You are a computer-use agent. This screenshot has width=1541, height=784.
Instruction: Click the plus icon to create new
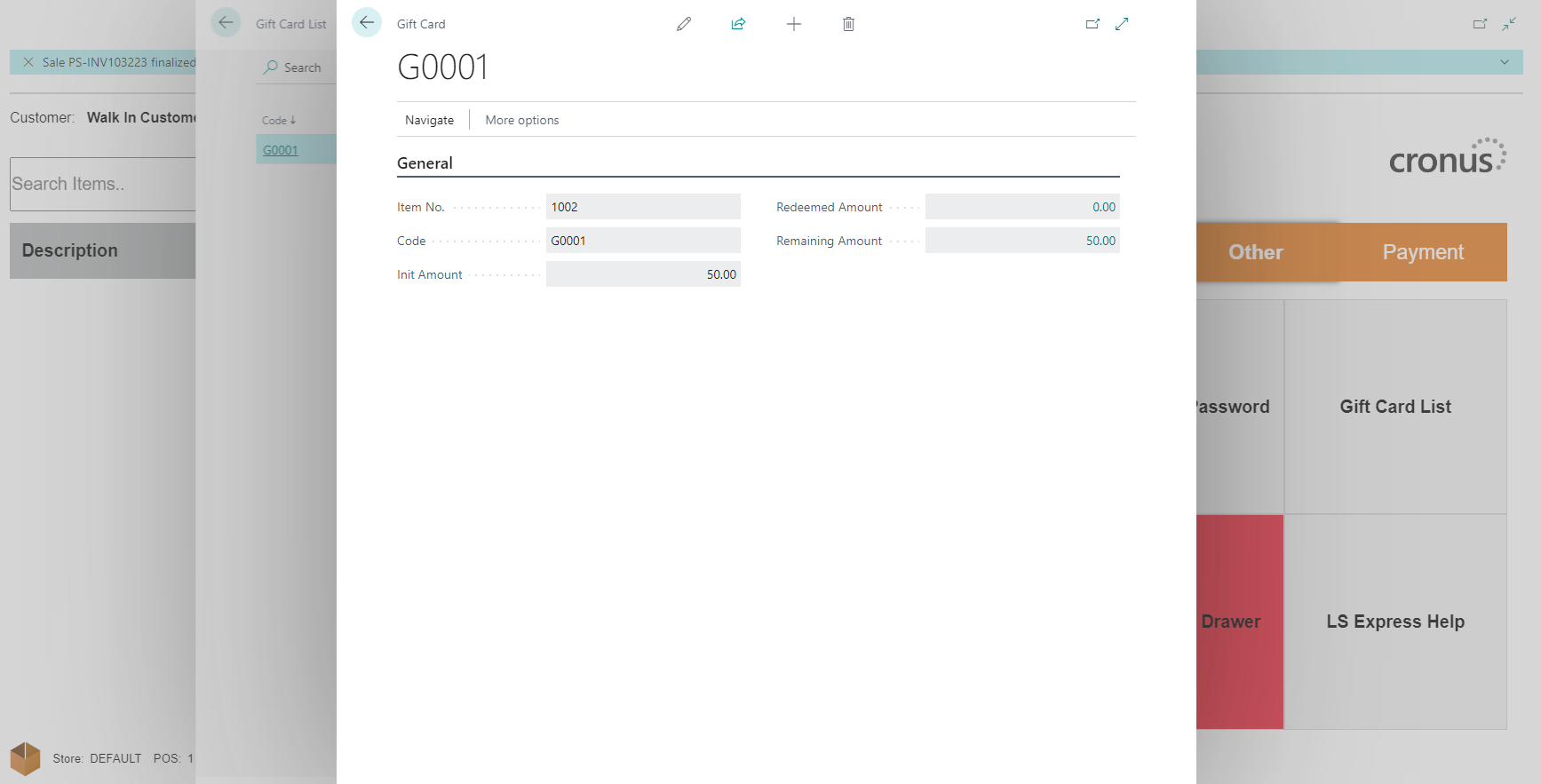pyautogui.click(x=794, y=24)
